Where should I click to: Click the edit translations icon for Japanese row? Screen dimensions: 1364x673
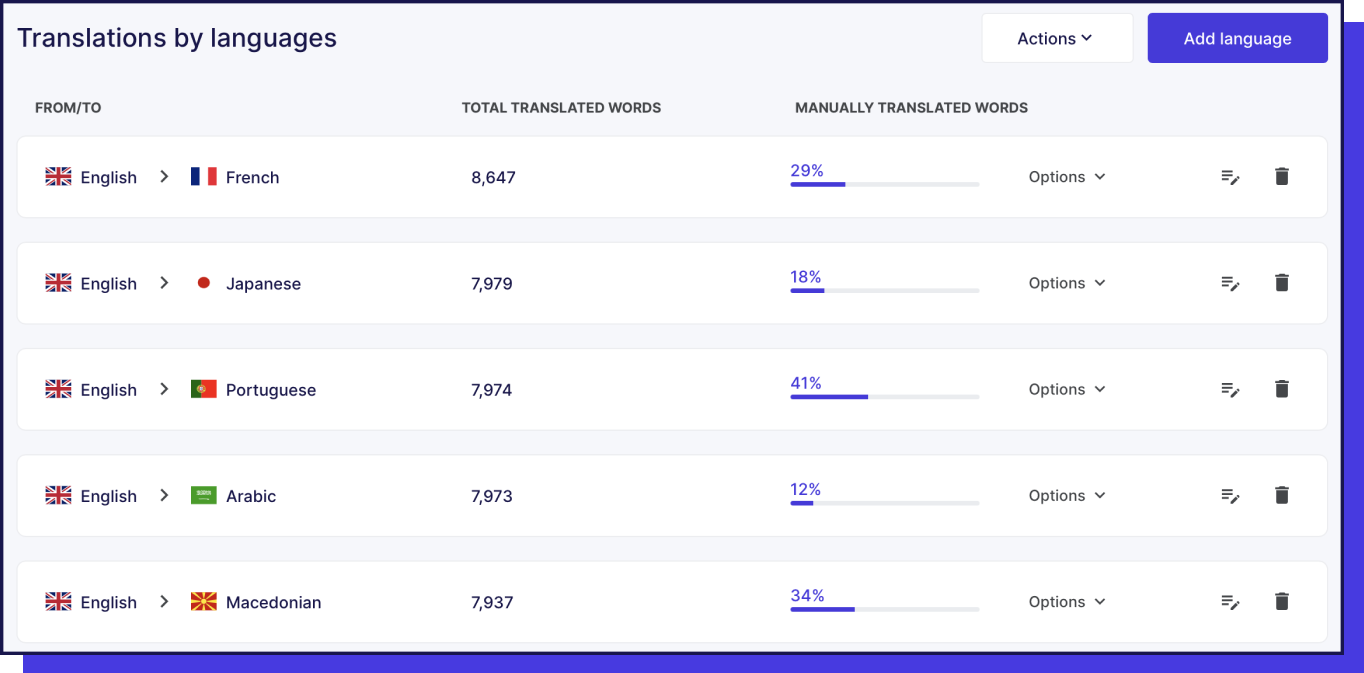point(1230,283)
